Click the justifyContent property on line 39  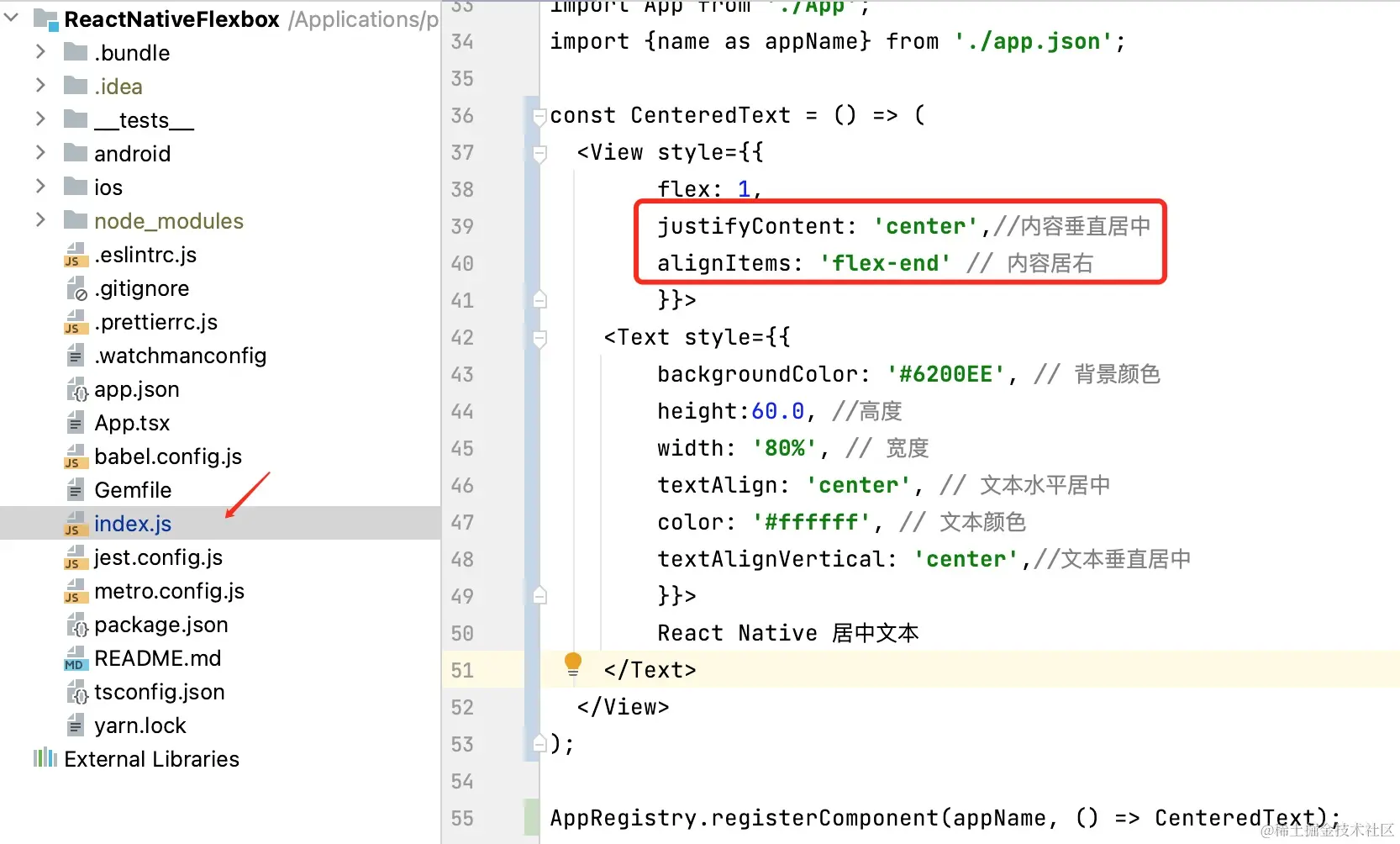pos(750,226)
